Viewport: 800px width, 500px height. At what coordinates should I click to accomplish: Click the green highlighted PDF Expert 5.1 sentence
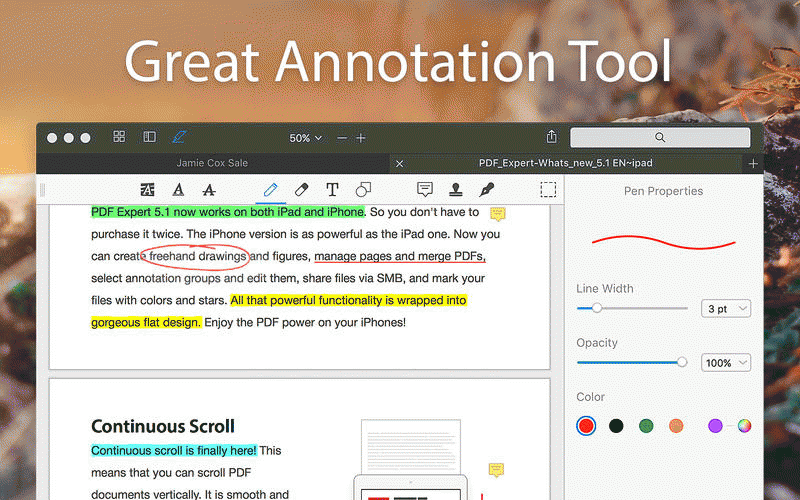pos(228,212)
